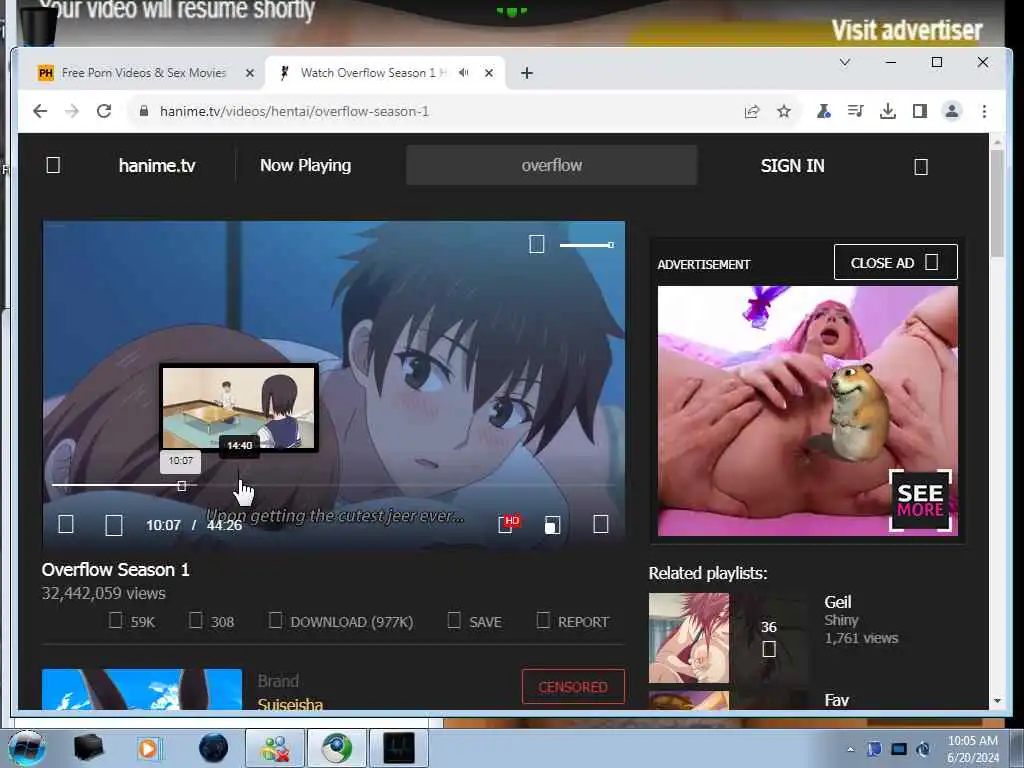Select the Watch Overflow Season 1 tab
The width and height of the screenshot is (1024, 768).
pyautogui.click(x=374, y=73)
